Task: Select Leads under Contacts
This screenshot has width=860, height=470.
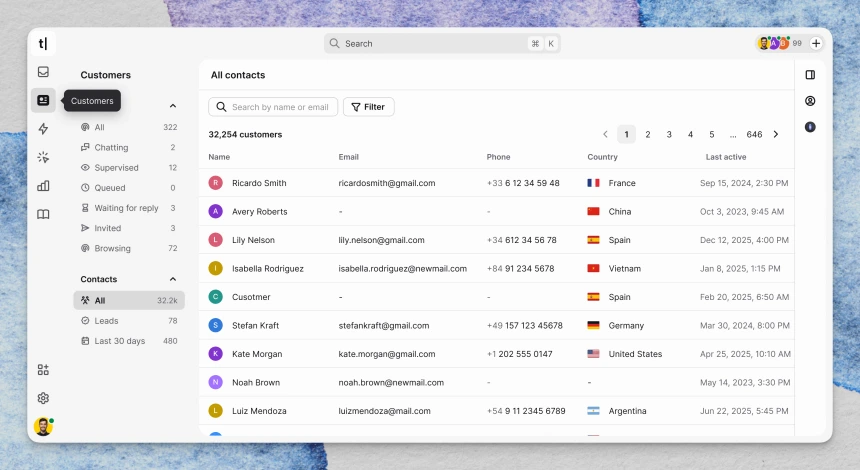Action: tap(129, 321)
